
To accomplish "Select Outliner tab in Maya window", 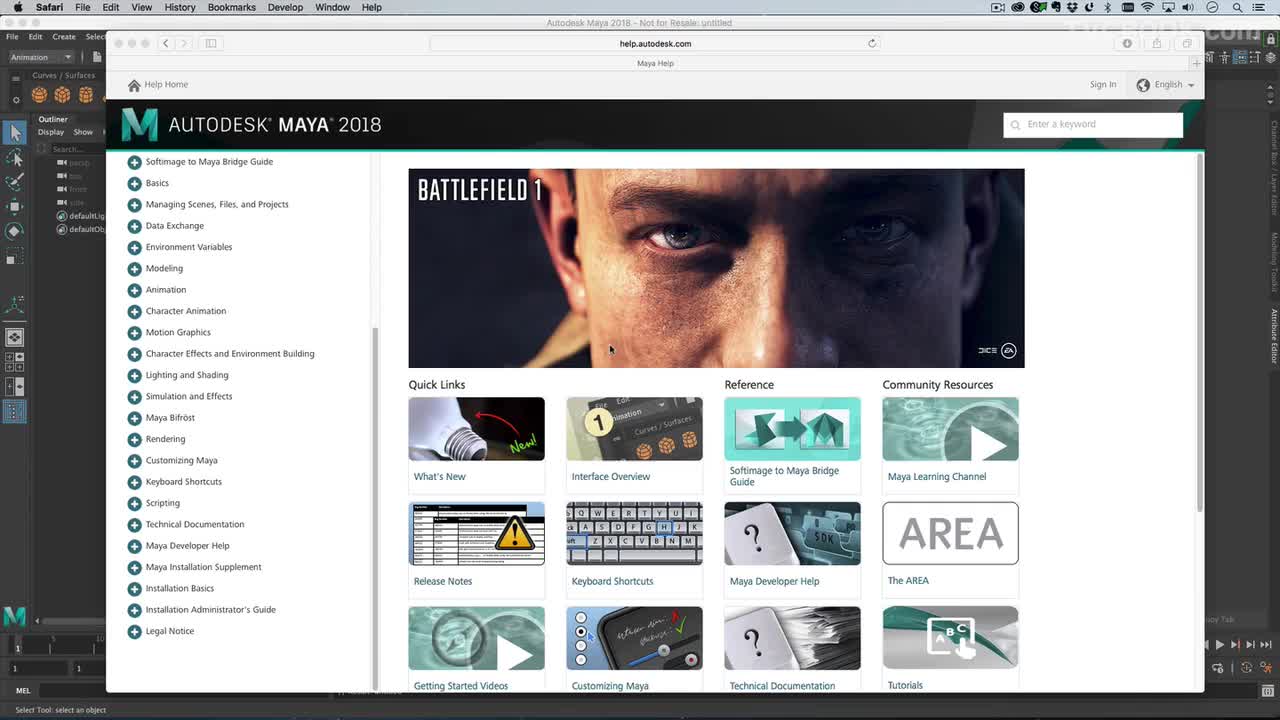I will (x=53, y=119).
